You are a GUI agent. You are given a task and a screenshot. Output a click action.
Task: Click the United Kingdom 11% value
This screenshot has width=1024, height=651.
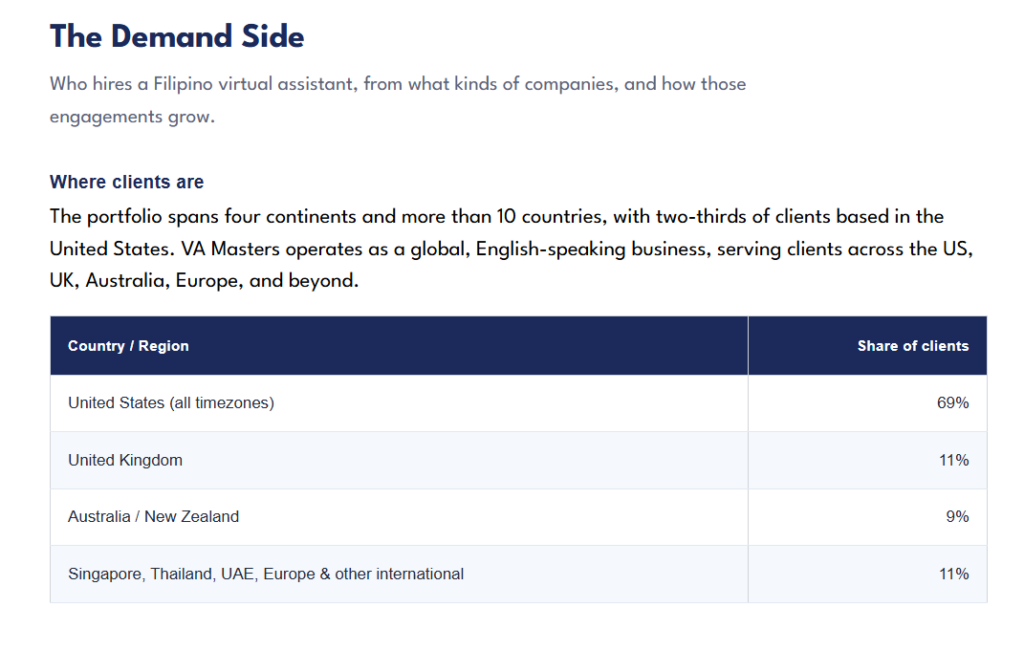click(x=954, y=460)
